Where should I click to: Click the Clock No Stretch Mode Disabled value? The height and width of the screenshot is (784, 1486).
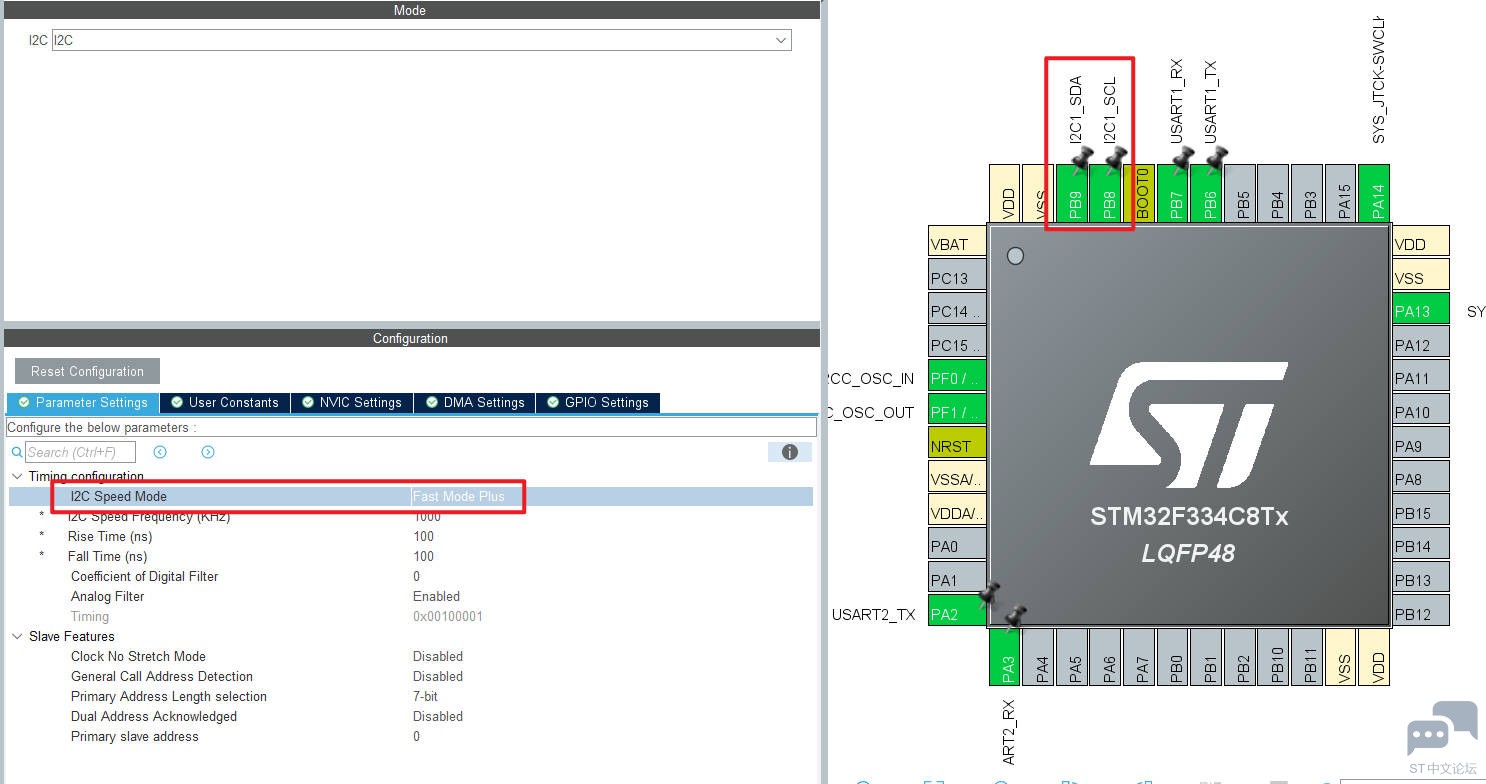(x=437, y=656)
